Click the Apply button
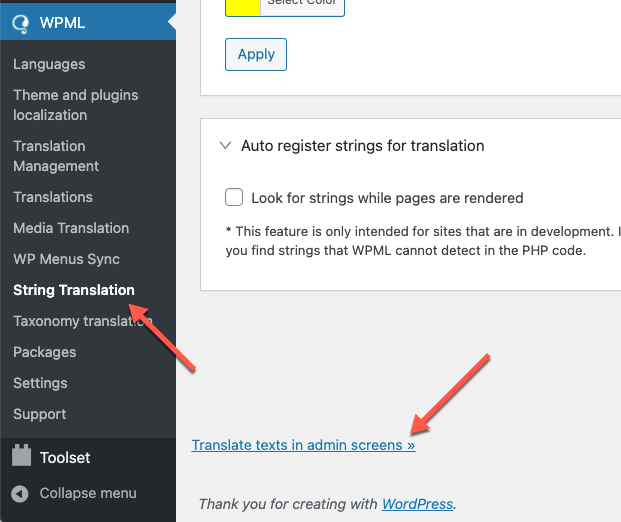This screenshot has height=522, width=621. point(256,55)
